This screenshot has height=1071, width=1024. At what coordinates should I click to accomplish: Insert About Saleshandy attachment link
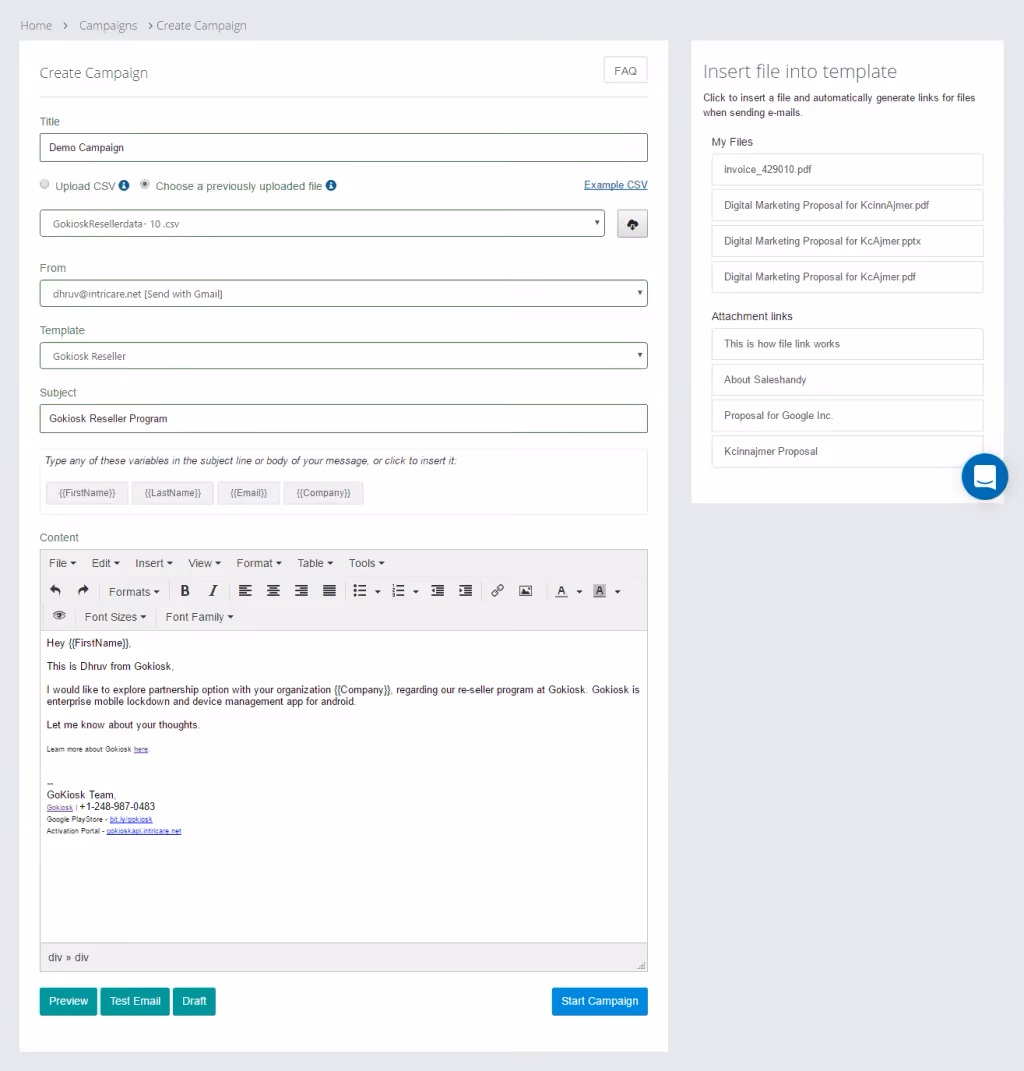[x=847, y=380]
